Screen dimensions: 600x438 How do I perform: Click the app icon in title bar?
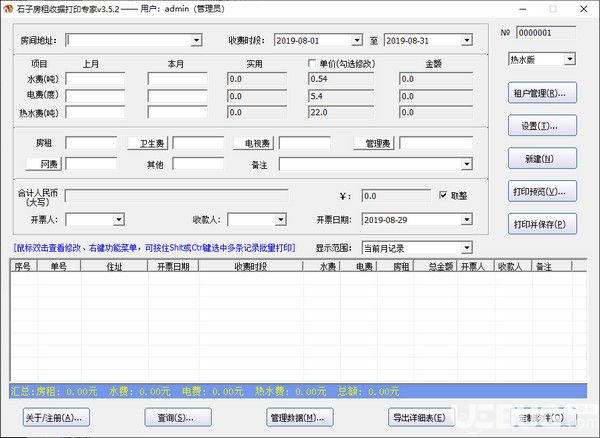pos(8,8)
